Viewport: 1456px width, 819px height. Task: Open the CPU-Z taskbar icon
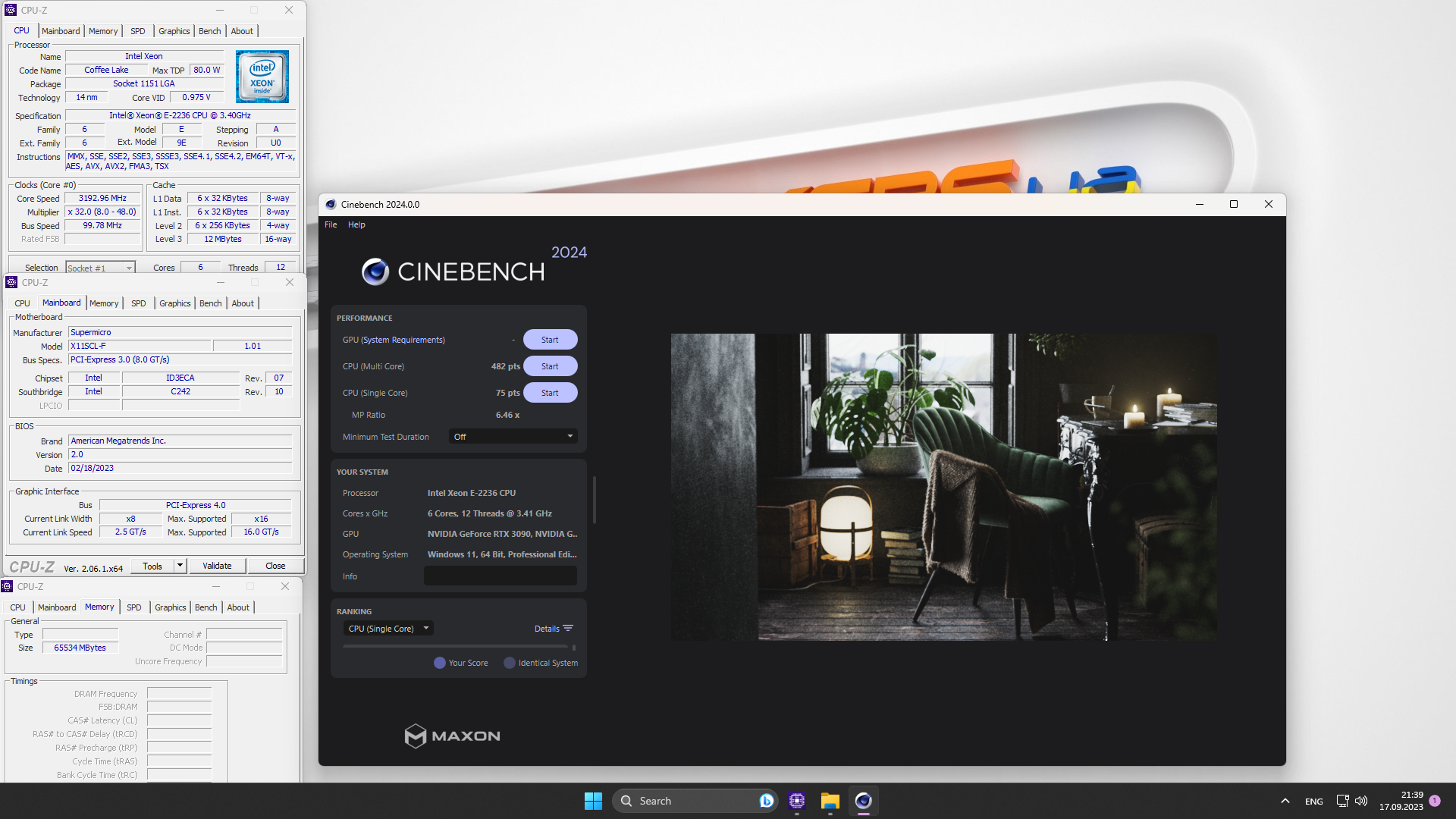[x=796, y=801]
